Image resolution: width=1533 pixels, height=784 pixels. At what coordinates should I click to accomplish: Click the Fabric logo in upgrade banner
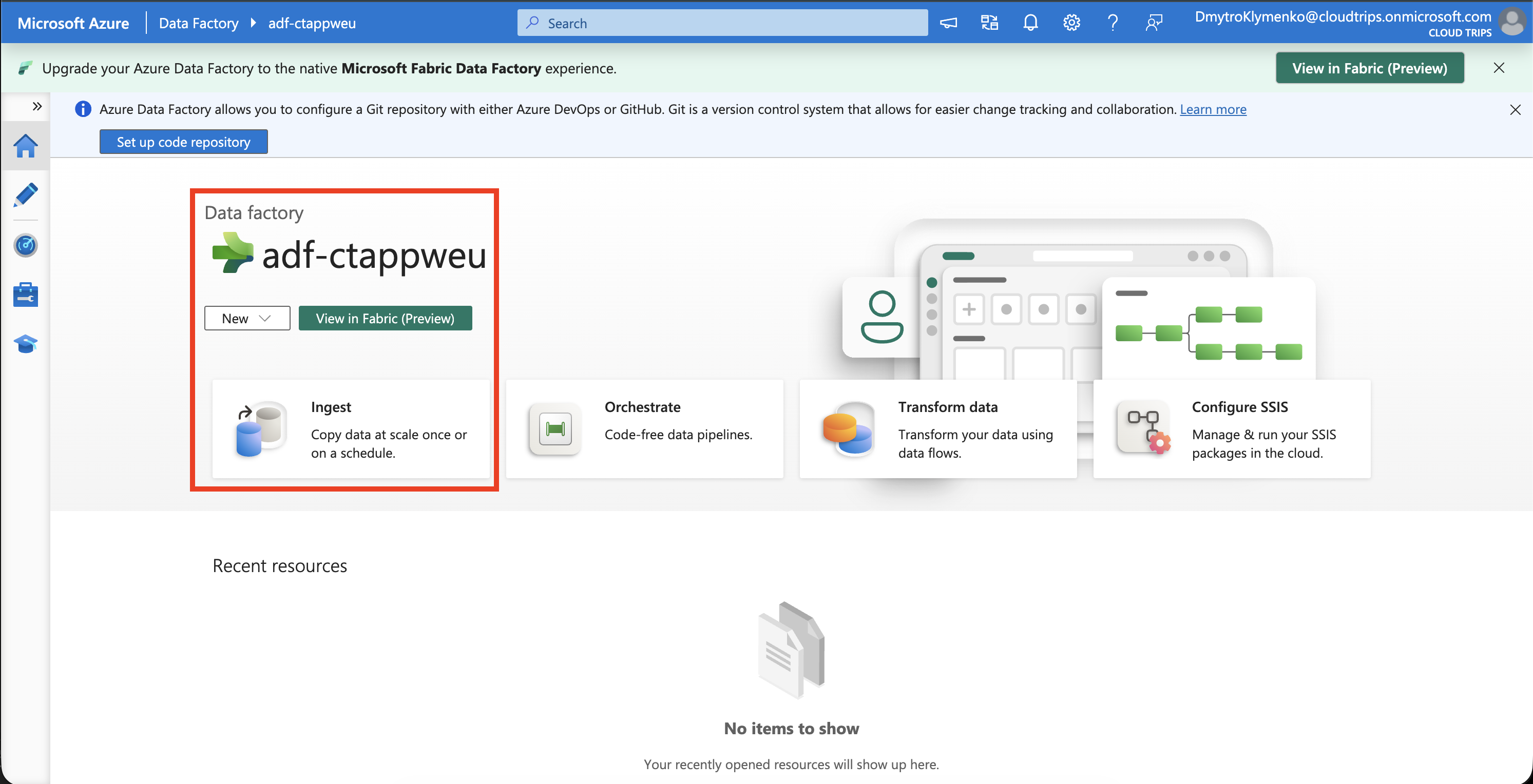25,68
